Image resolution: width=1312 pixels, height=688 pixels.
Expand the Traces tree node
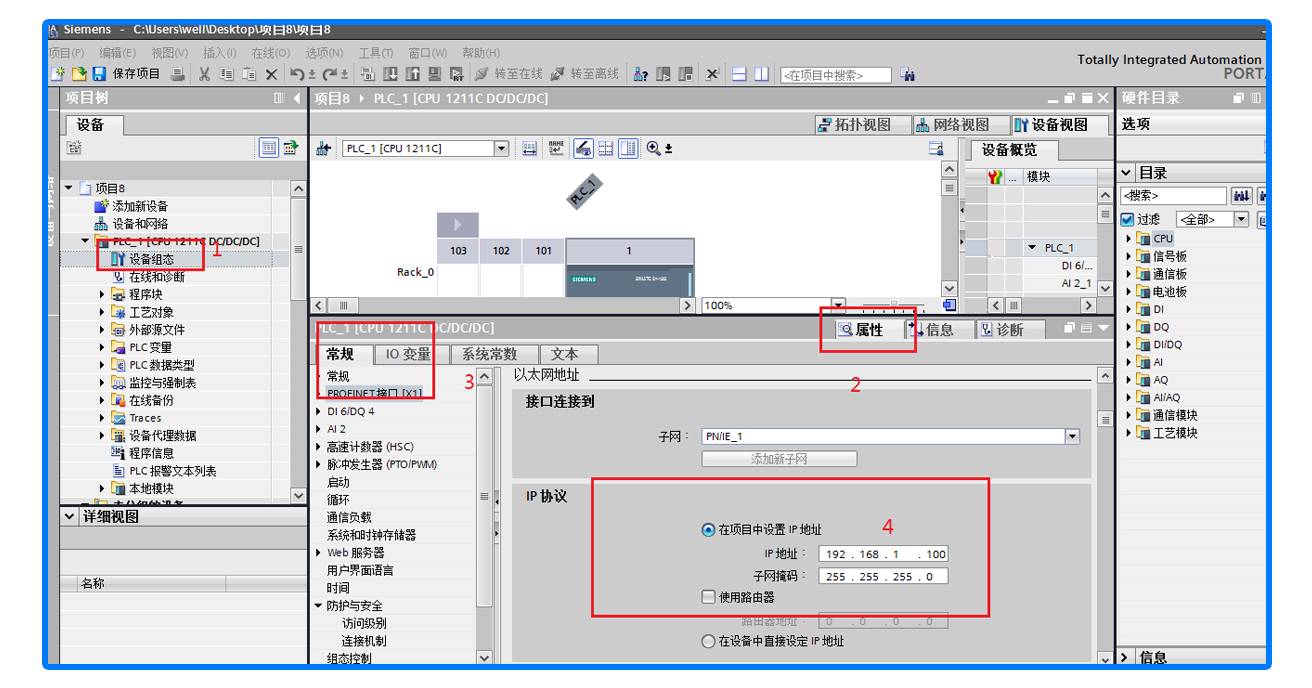[x=102, y=418]
